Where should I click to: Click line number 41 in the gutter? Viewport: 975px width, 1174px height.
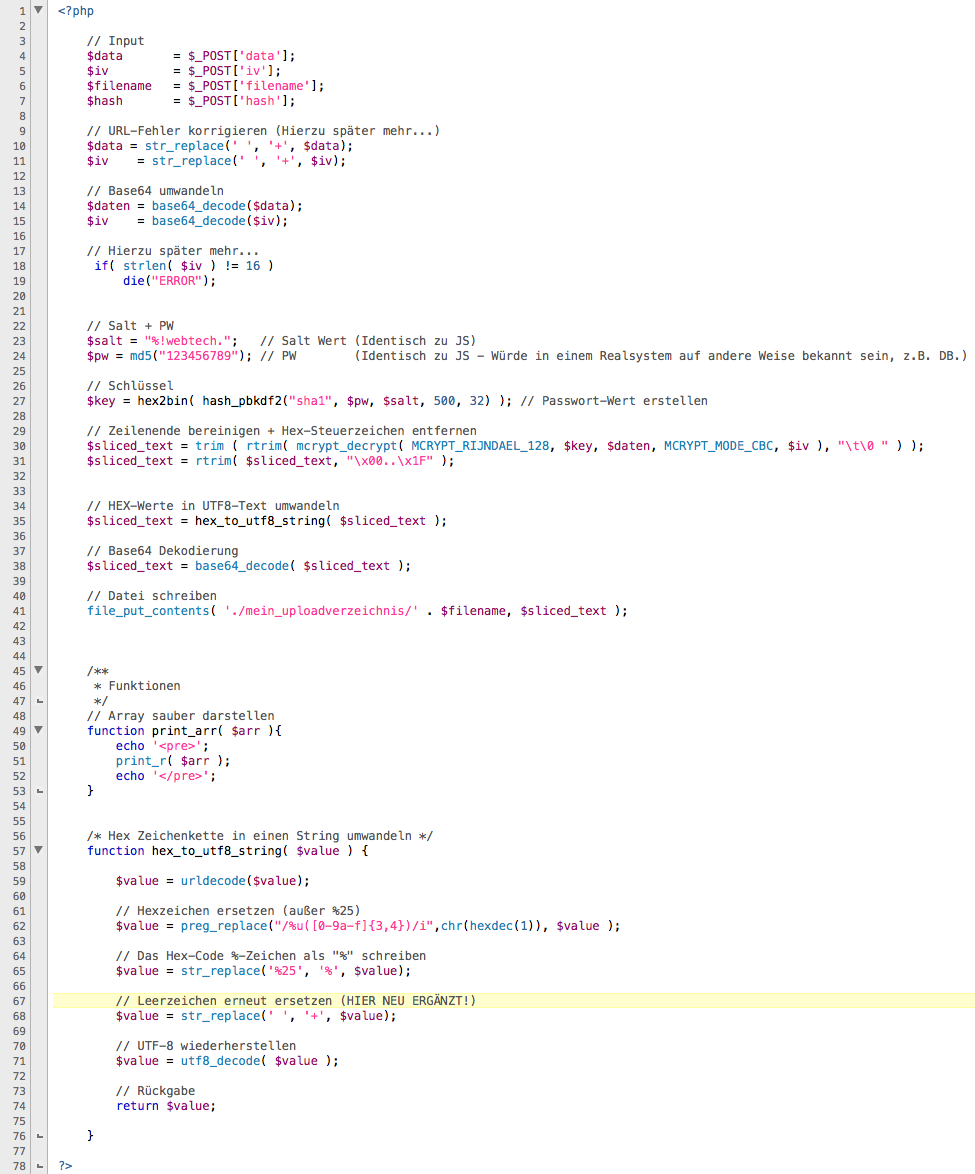click(19, 611)
